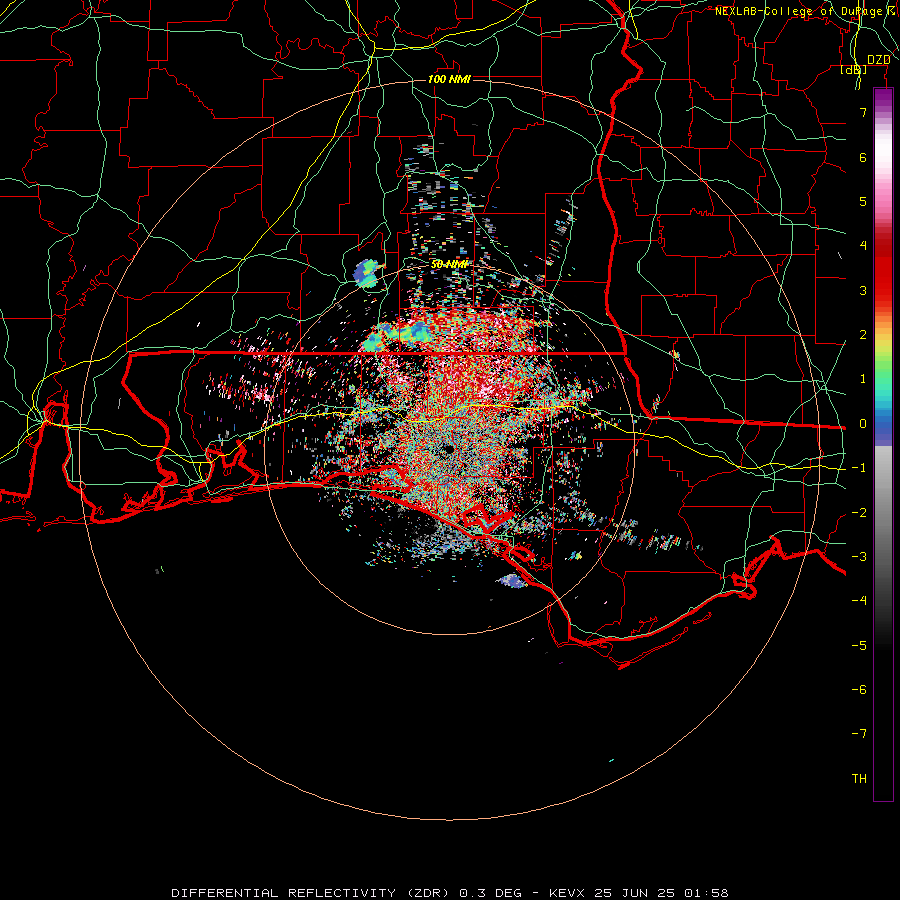Select the -7 value on the color scale
Viewport: 900px width, 900px height.
[859, 734]
